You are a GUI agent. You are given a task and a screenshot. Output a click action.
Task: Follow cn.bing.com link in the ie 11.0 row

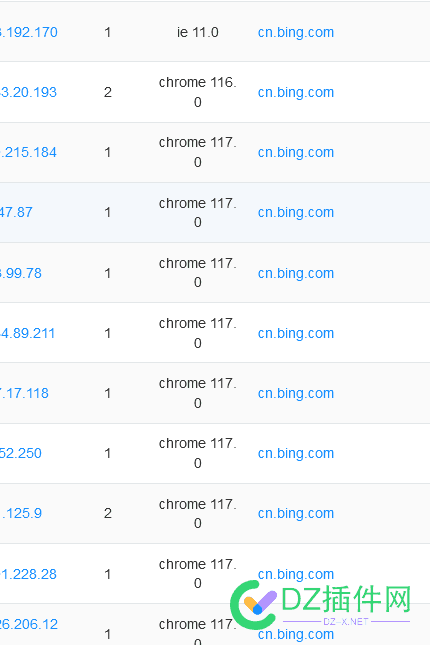pos(296,32)
